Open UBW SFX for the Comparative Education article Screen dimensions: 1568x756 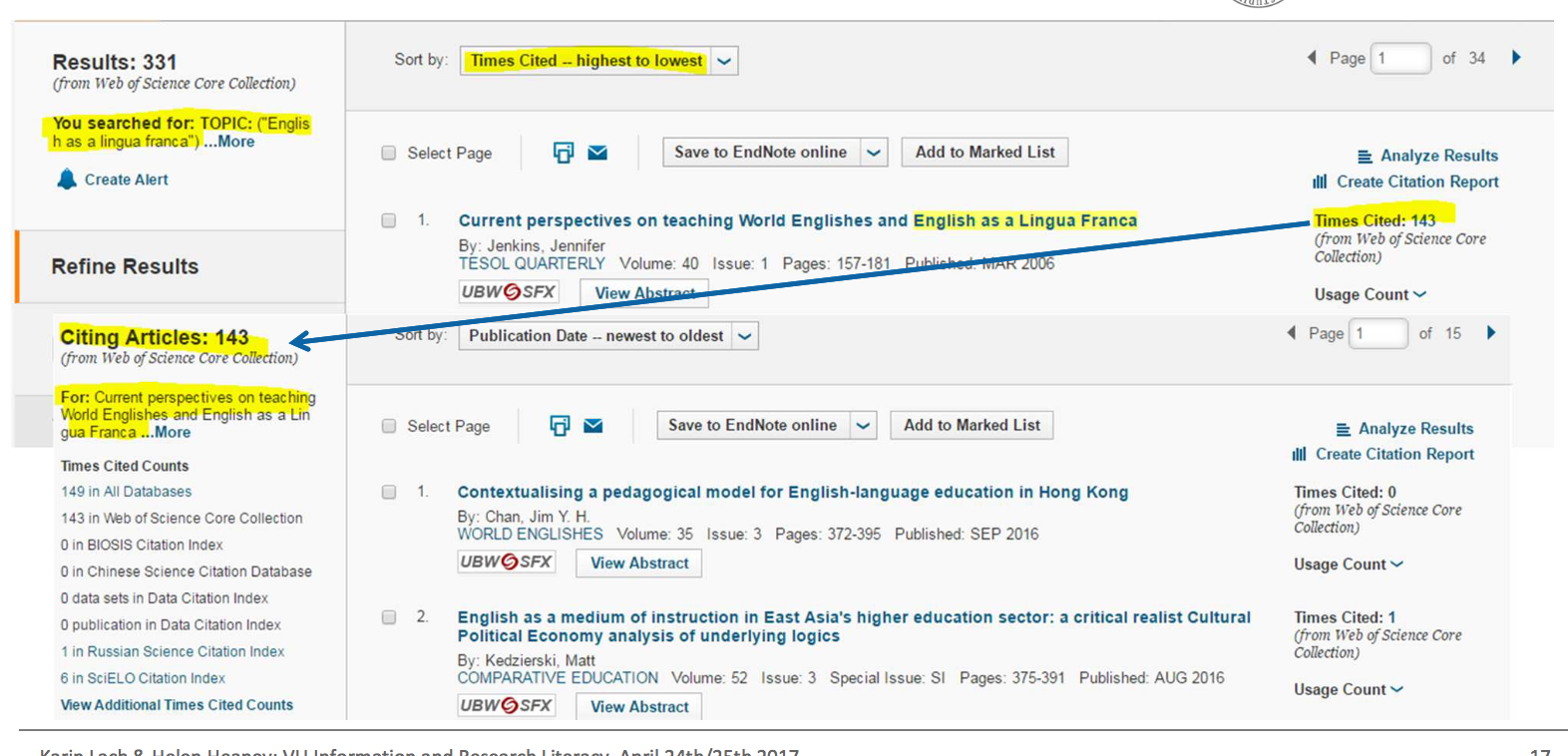click(x=506, y=706)
